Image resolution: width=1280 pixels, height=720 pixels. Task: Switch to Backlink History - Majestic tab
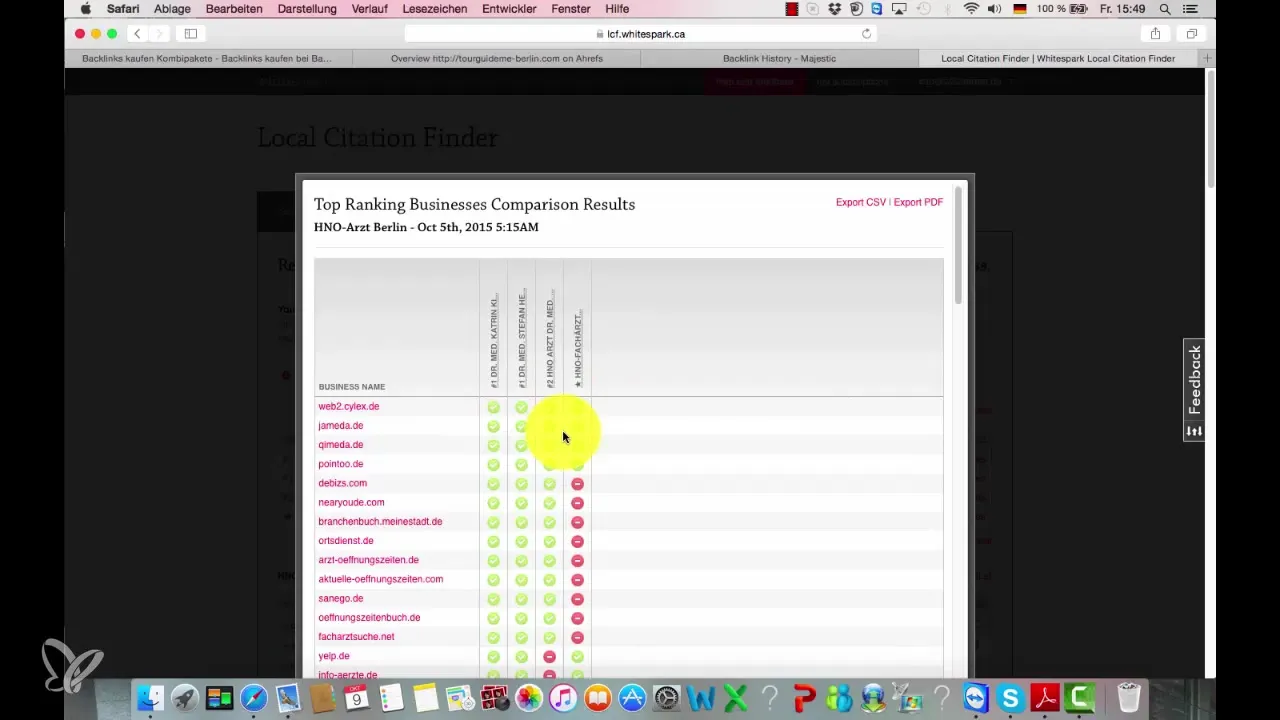tap(779, 58)
